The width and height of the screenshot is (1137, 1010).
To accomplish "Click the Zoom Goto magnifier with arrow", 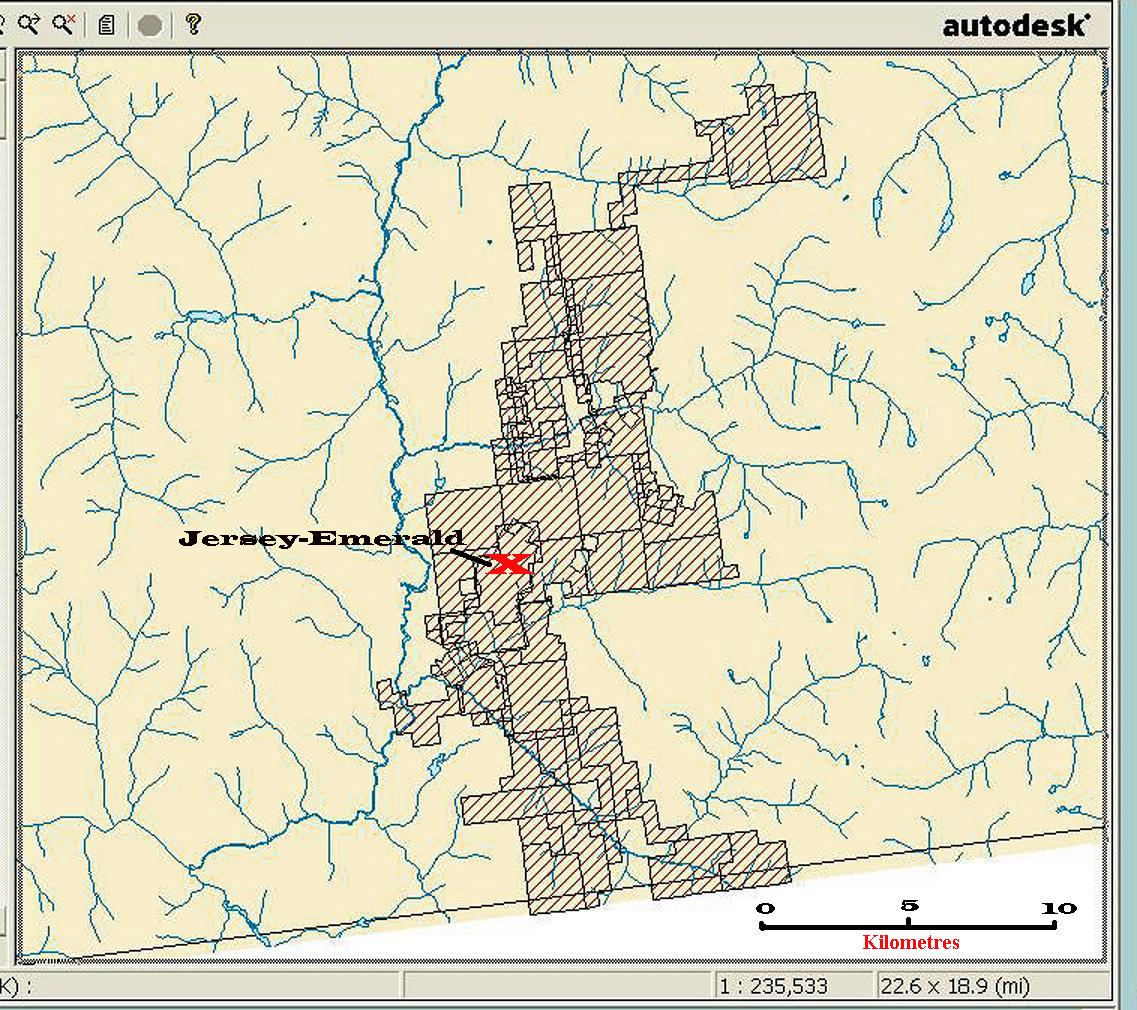I will coord(30,24).
